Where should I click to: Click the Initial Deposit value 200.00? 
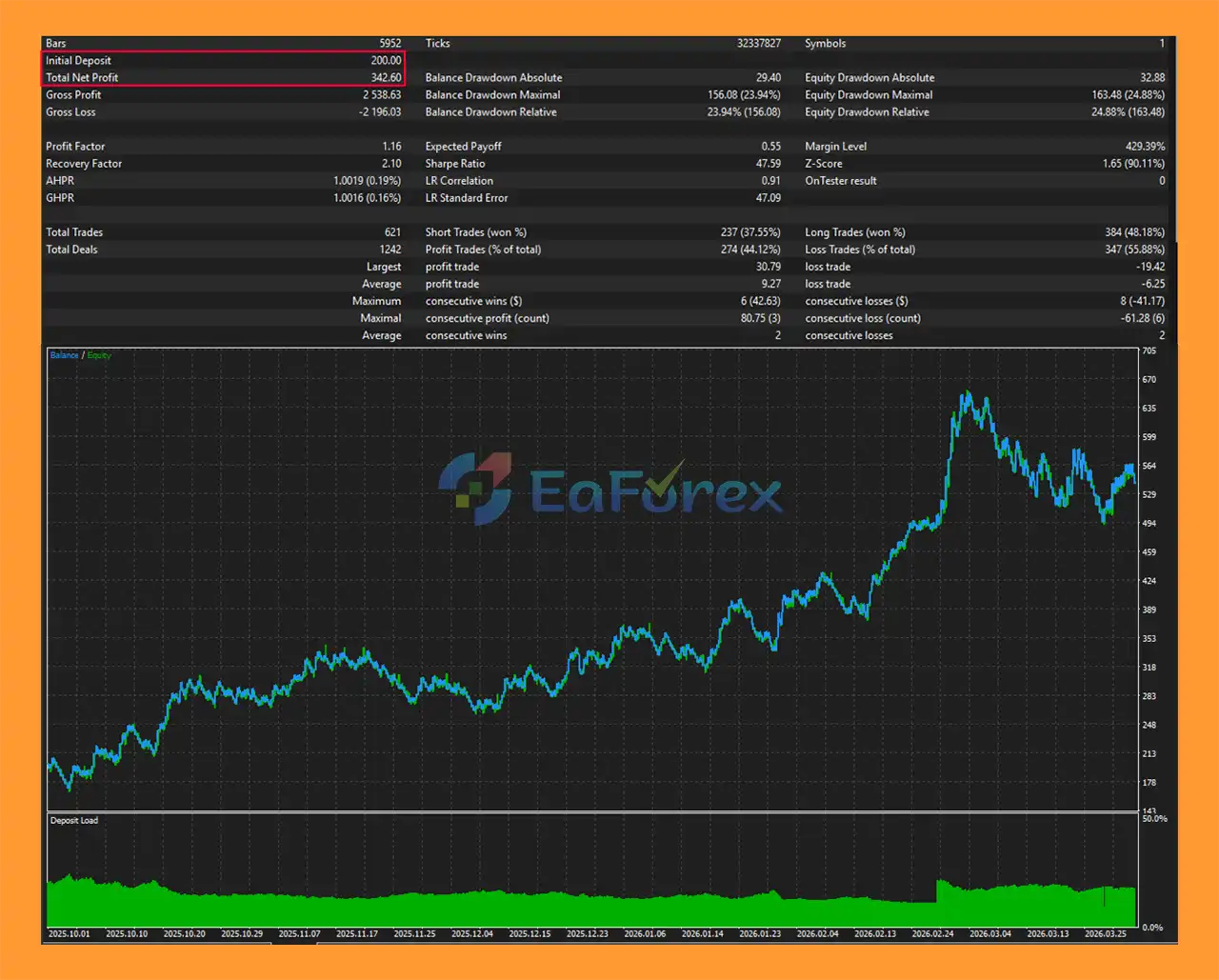pos(386,61)
